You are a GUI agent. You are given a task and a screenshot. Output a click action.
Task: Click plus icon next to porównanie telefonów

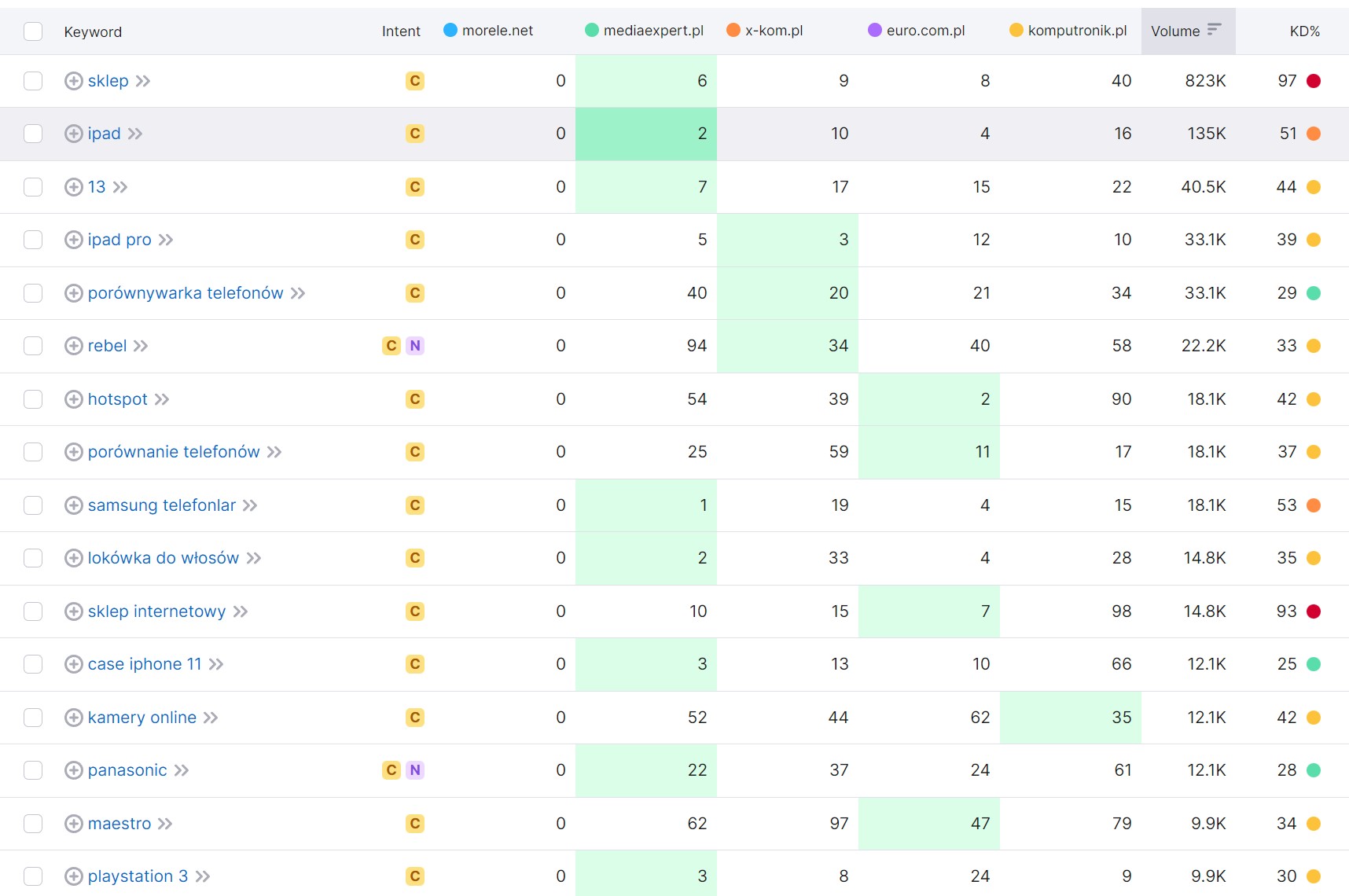[x=73, y=452]
